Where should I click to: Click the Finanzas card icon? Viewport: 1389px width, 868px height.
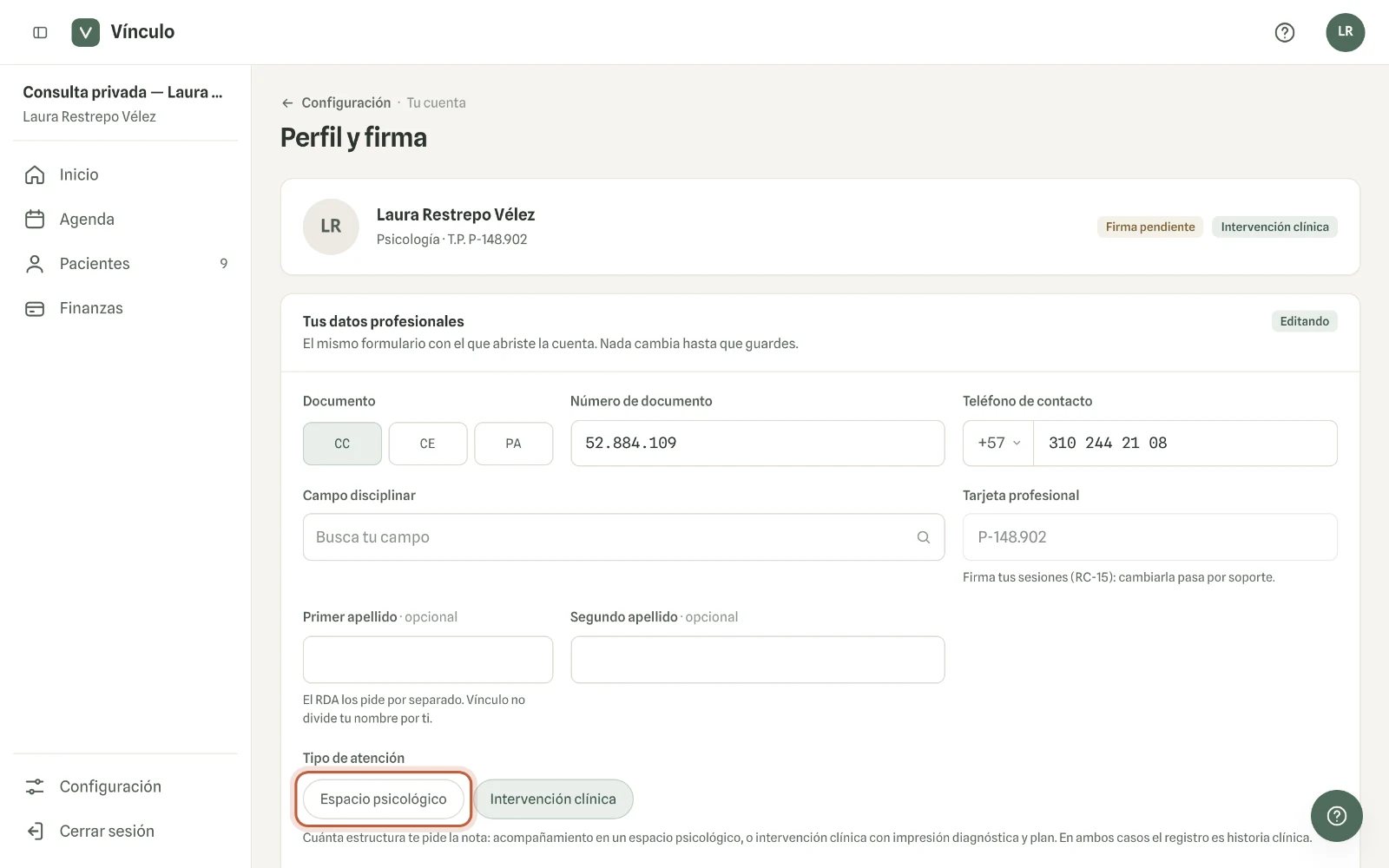35,308
